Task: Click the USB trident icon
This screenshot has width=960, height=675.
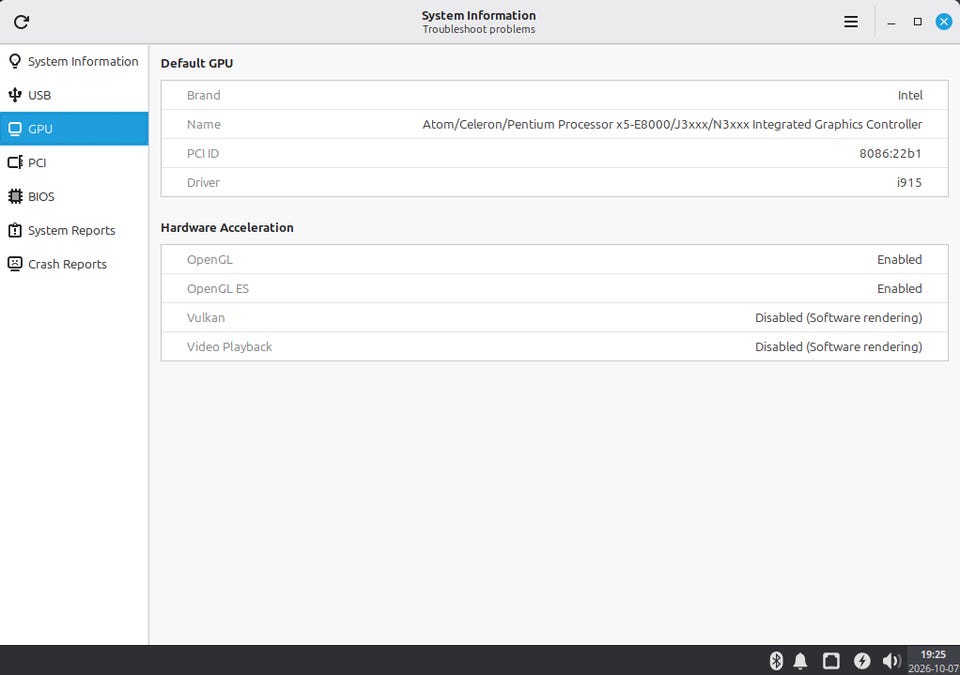Action: coord(15,95)
